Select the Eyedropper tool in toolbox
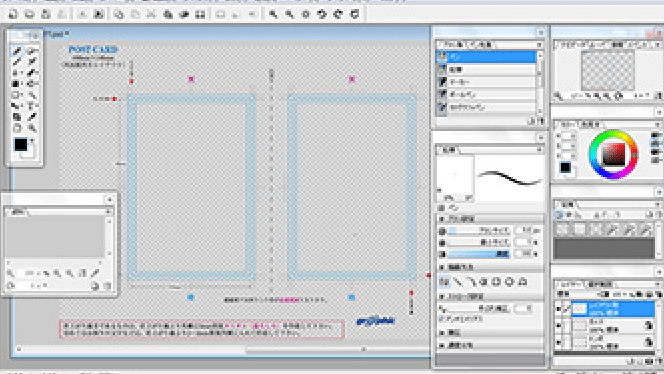The width and height of the screenshot is (664, 374). 32,117
